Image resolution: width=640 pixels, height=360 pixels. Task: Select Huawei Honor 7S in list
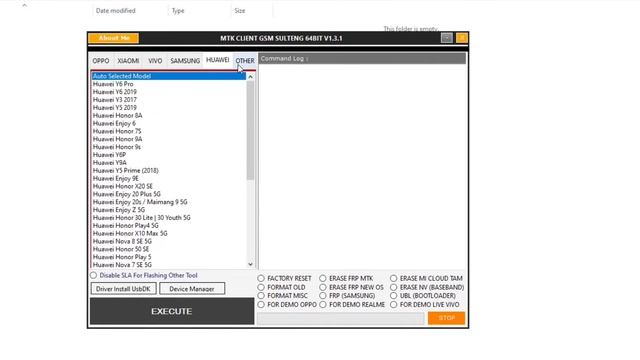pyautogui.click(x=169, y=131)
